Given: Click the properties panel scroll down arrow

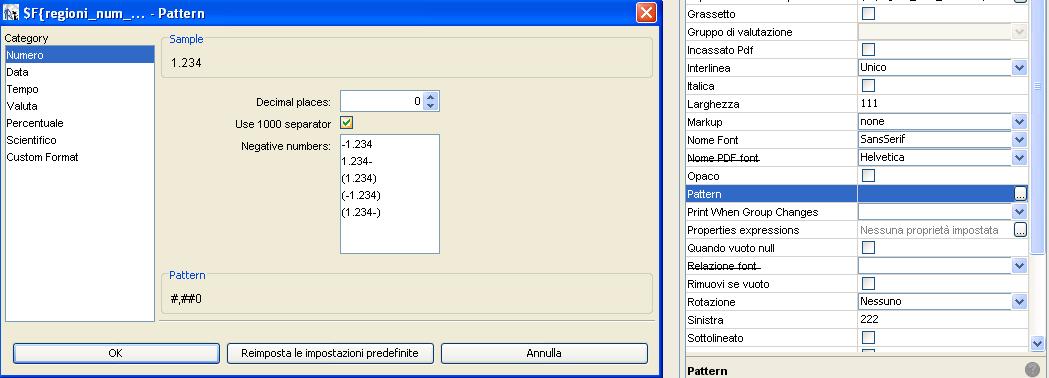Looking at the screenshot, I should pyautogui.click(x=1037, y=344).
